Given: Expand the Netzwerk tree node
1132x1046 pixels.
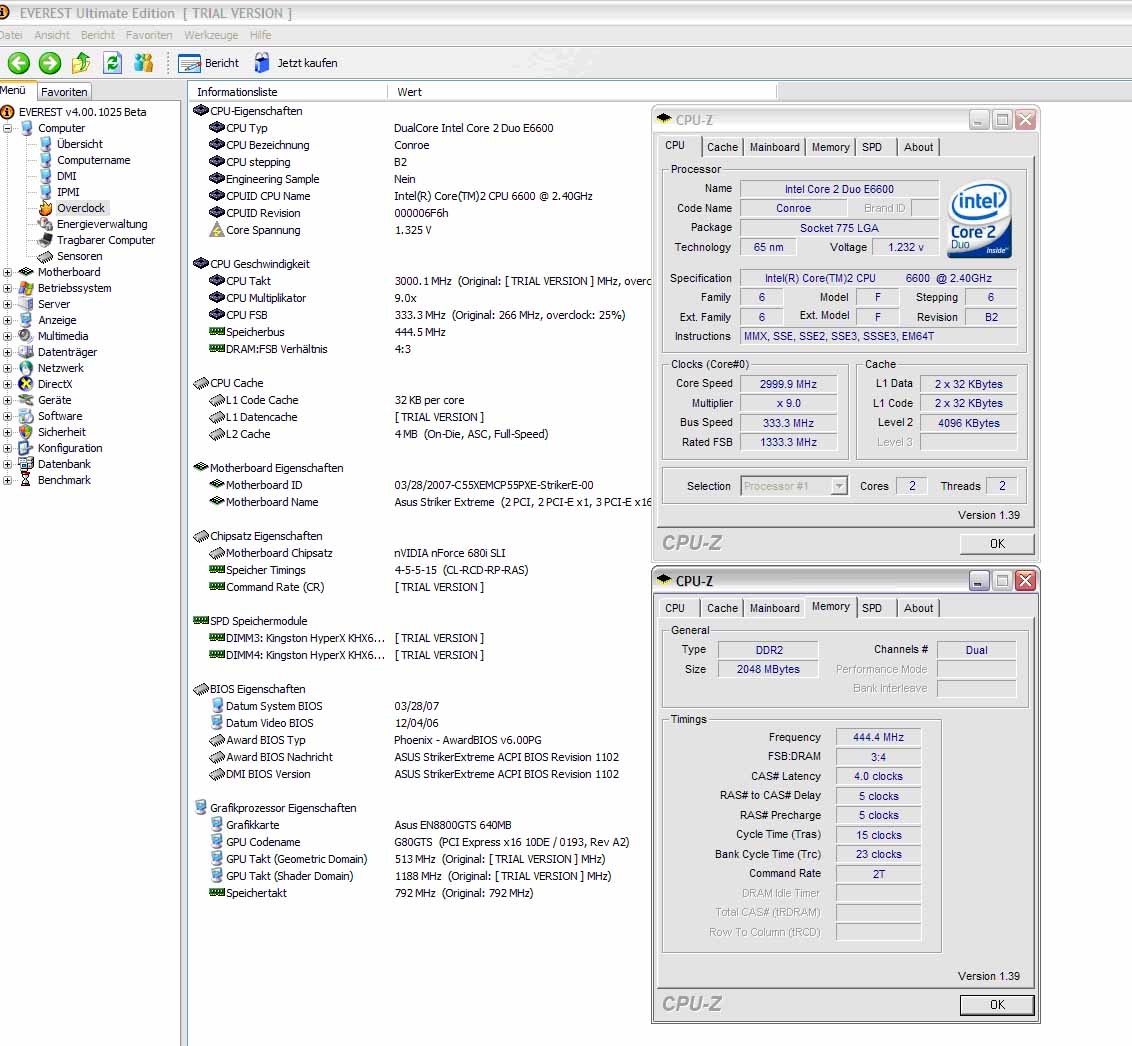Looking at the screenshot, I should 7,368.
